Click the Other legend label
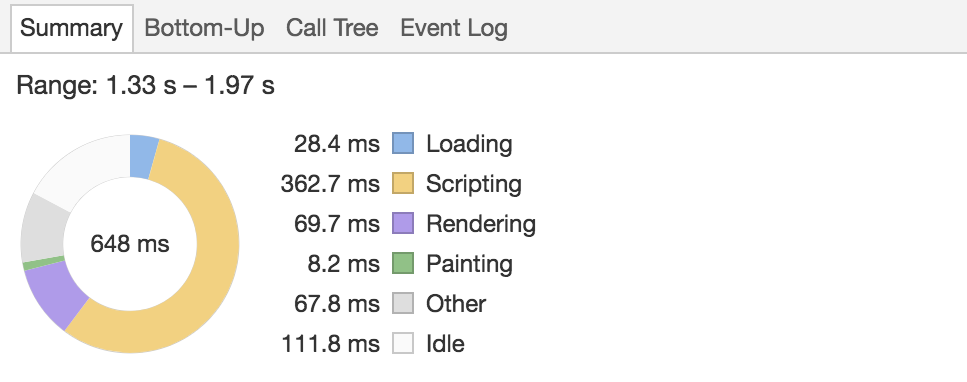Image resolution: width=967 pixels, height=382 pixels. click(x=456, y=304)
